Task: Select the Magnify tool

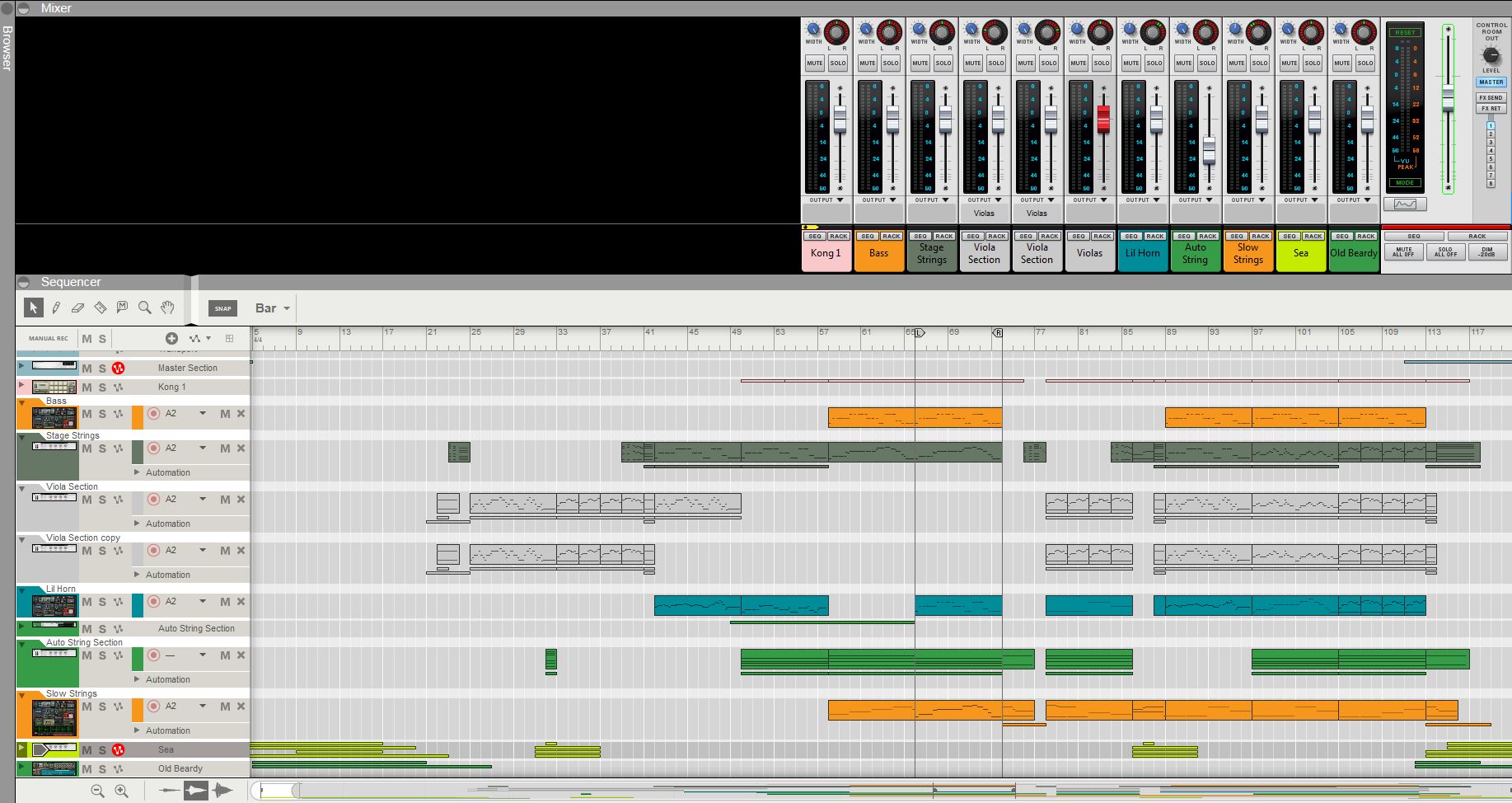Action: tap(145, 308)
